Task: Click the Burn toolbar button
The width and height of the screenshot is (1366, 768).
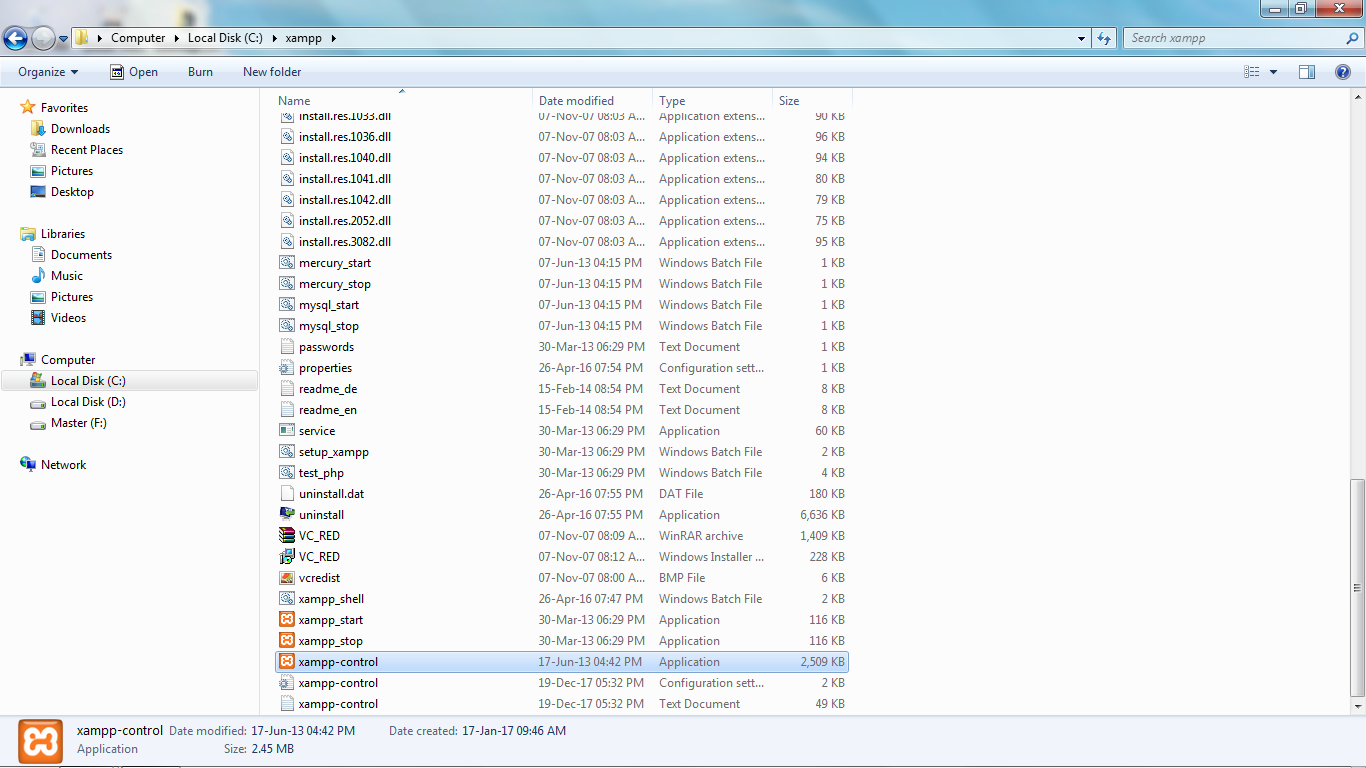Action: click(200, 72)
